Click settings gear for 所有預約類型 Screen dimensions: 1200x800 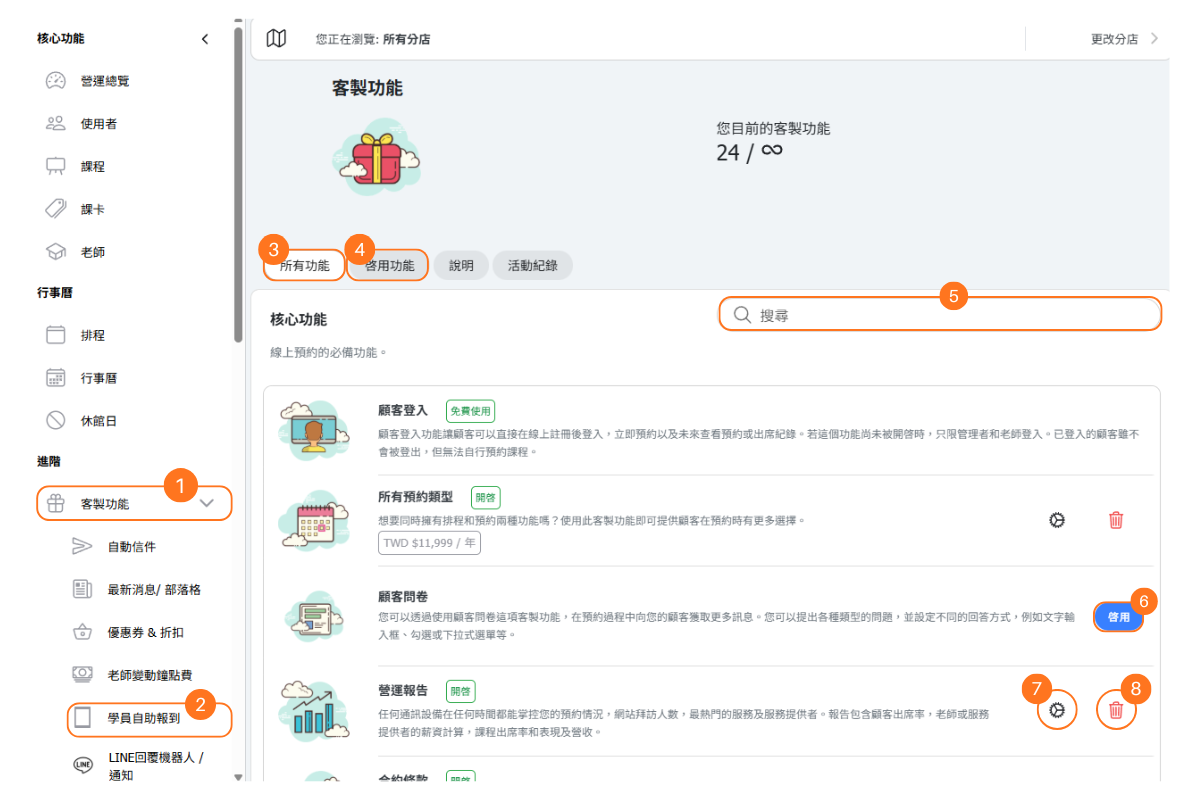[x=1057, y=520]
